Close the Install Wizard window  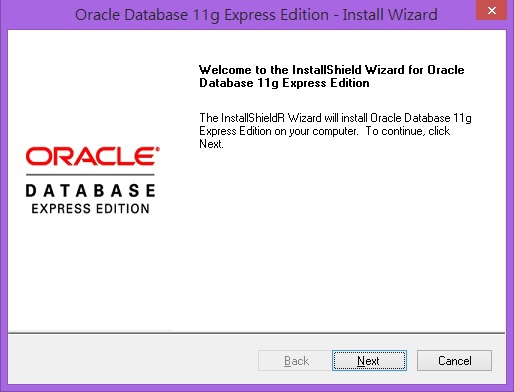[492, 10]
